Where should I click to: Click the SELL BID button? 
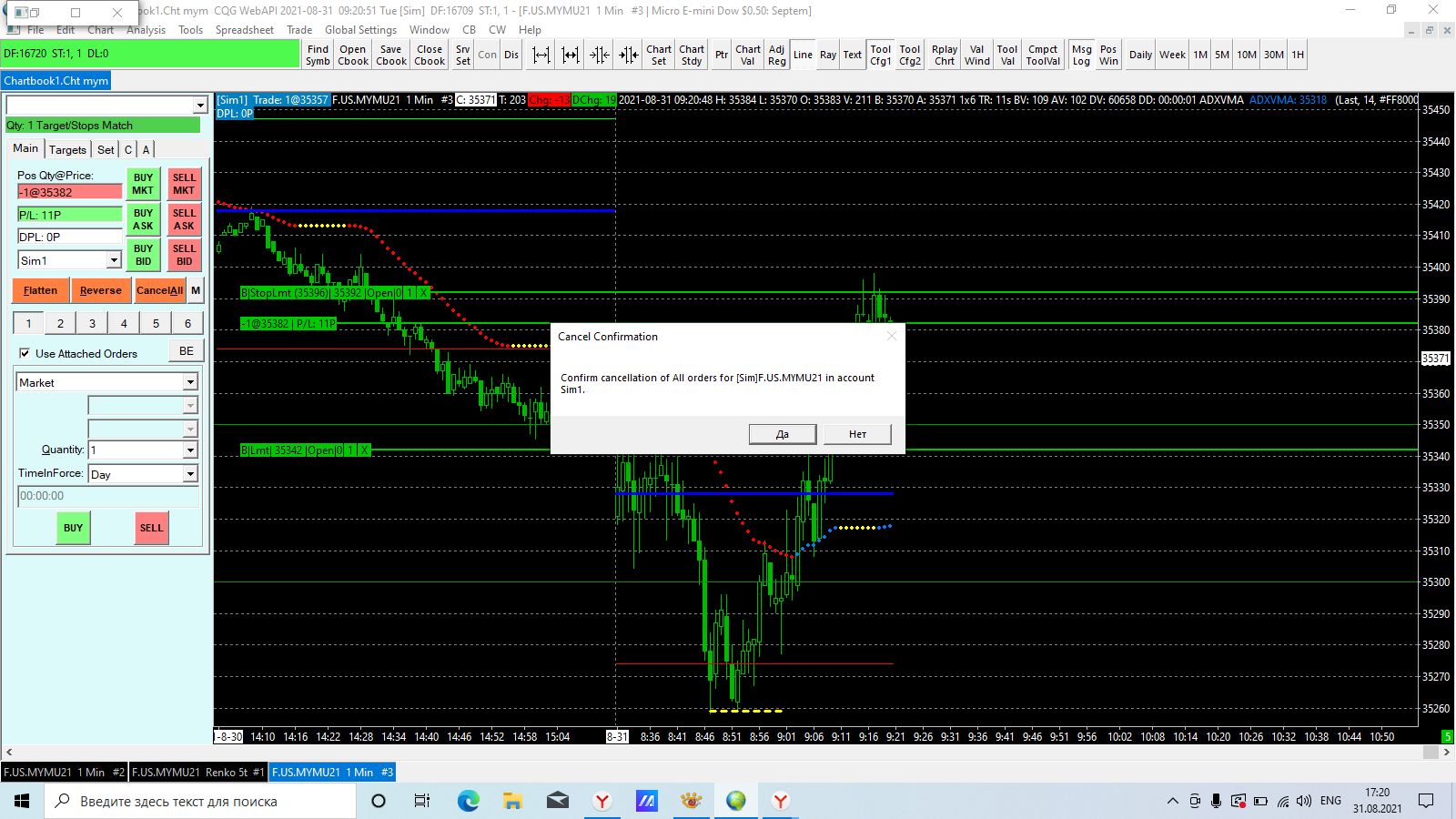(x=184, y=255)
